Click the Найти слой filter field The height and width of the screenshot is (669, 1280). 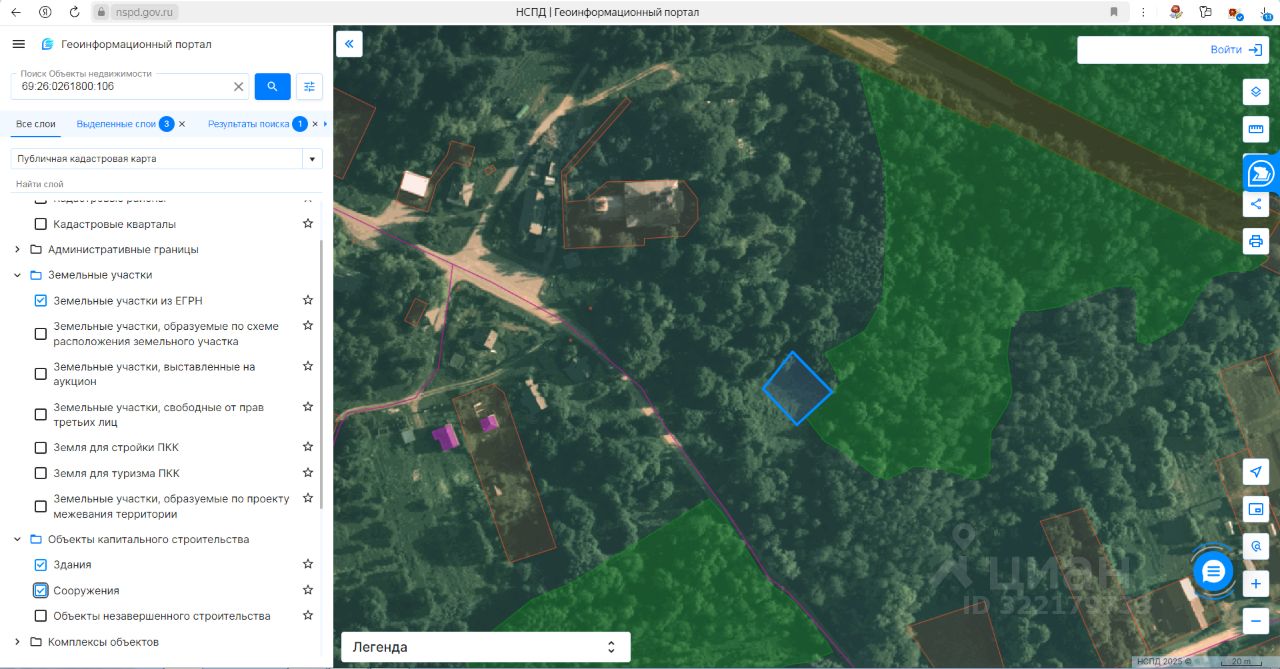click(x=166, y=184)
